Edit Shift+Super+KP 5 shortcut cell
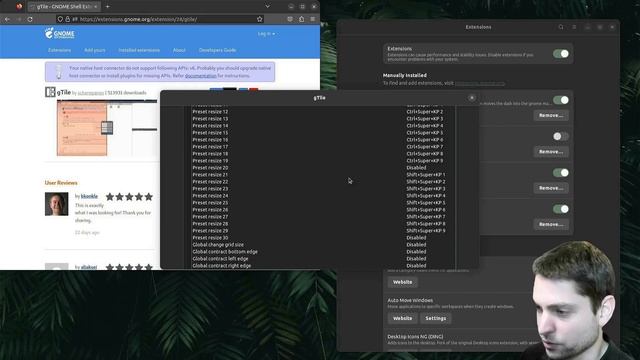Viewport: 640px width, 360px height. (x=426, y=203)
